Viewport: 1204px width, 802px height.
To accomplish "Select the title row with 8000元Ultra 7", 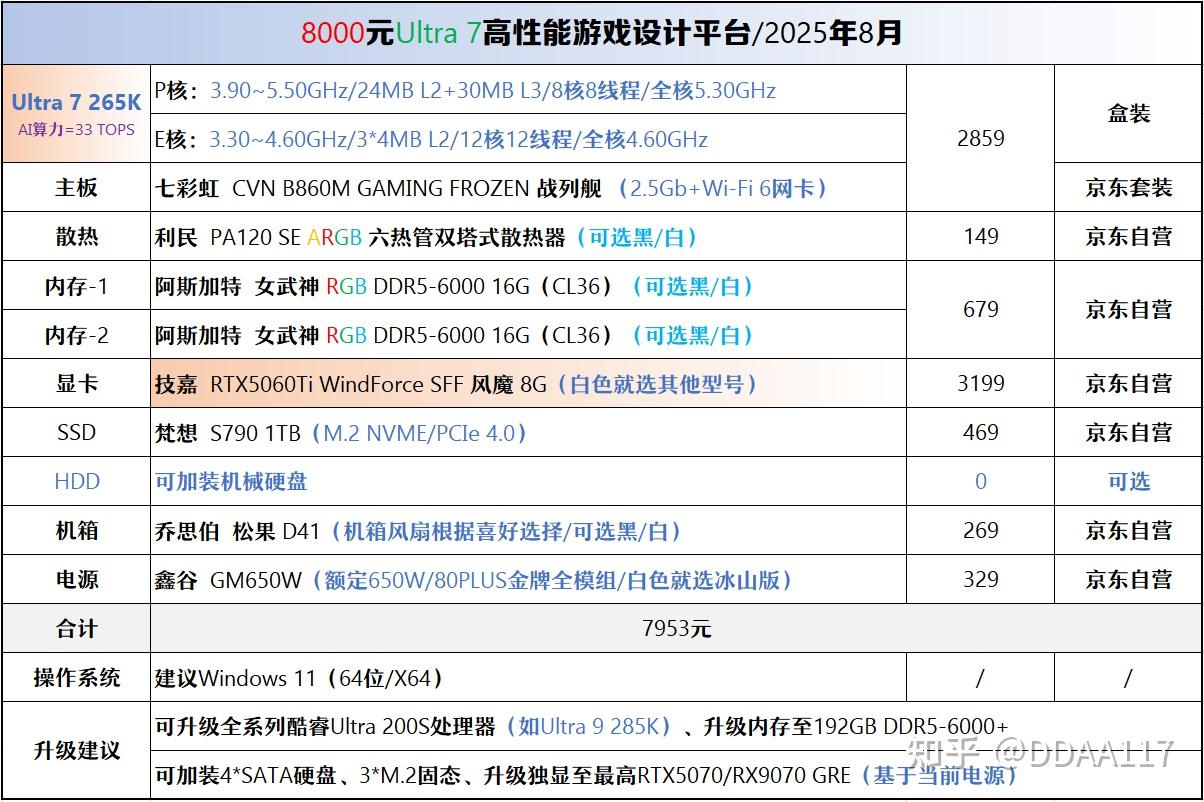I will [602, 33].
